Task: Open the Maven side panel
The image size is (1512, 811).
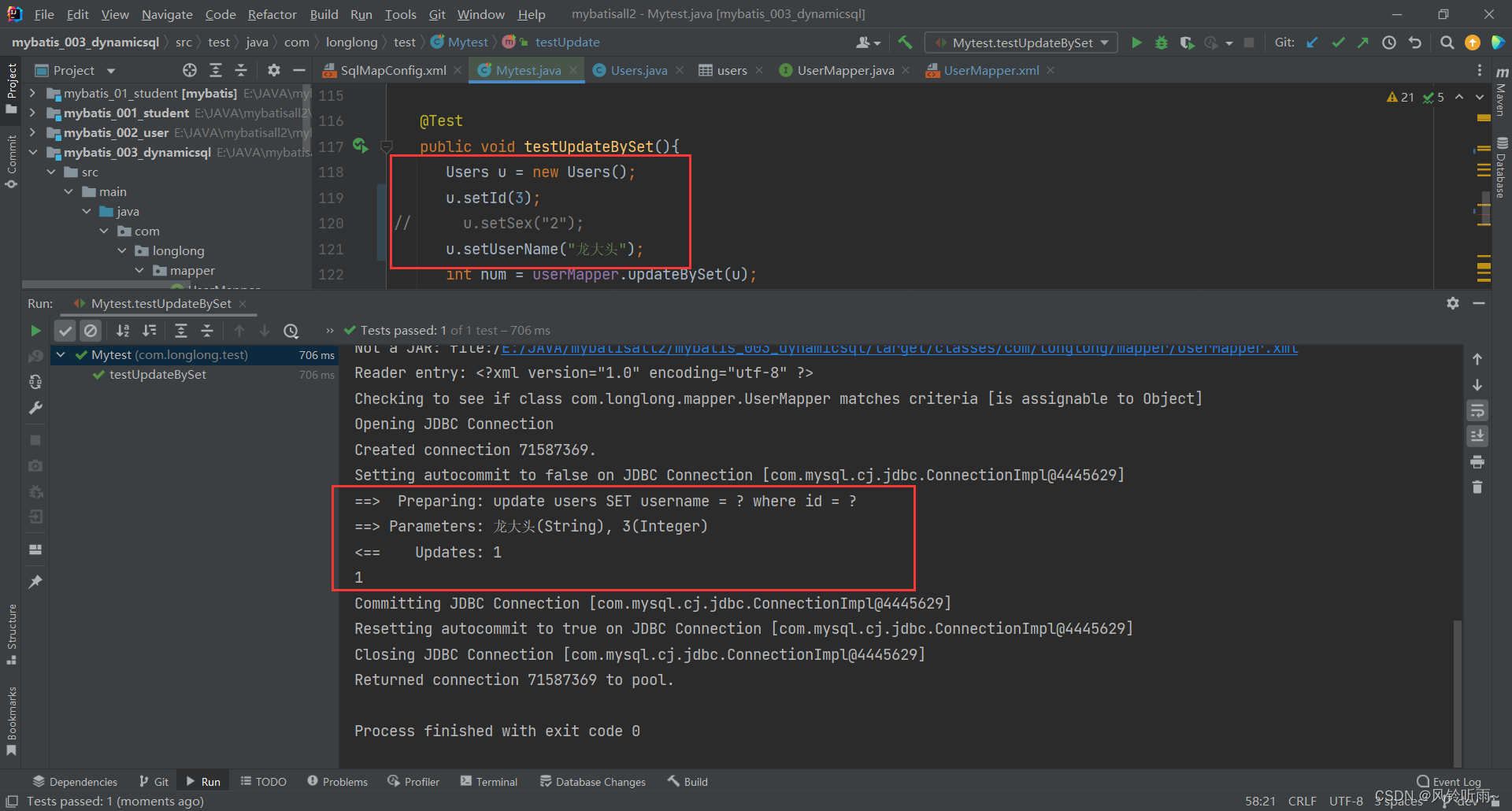Action: pos(1502,90)
